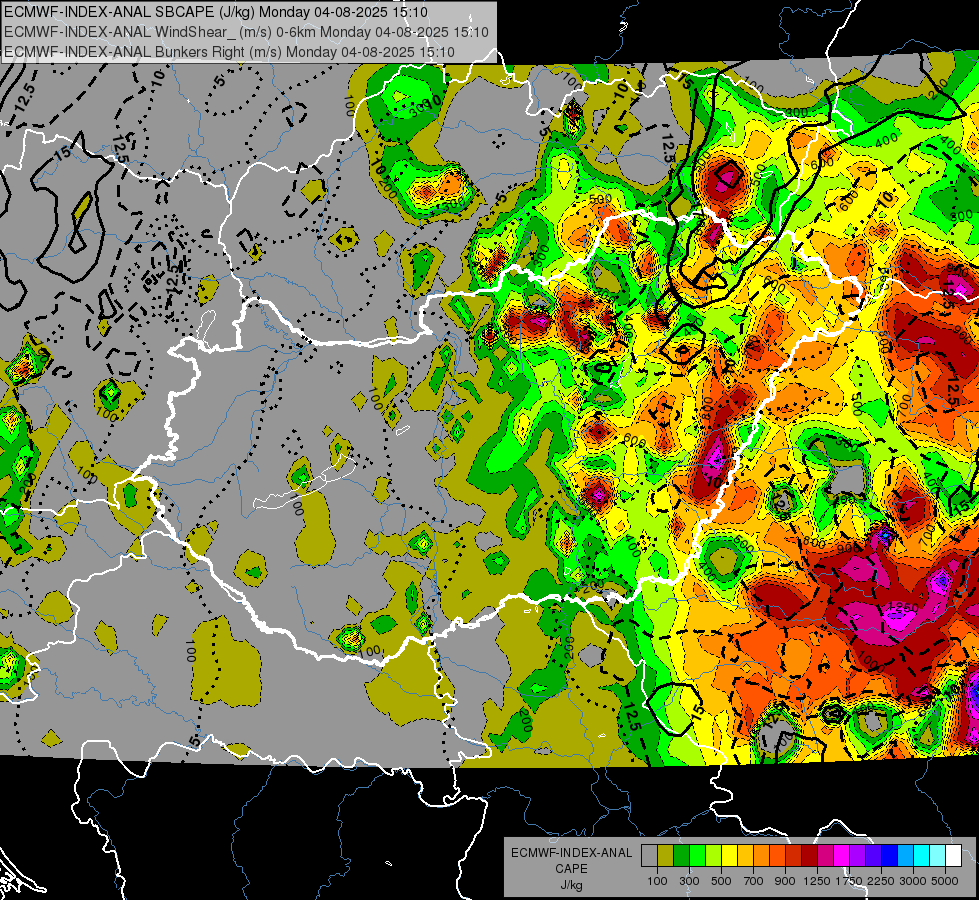Click the 1250 tick label in the legend
Screen dimensions: 979x900
pyautogui.click(x=817, y=881)
